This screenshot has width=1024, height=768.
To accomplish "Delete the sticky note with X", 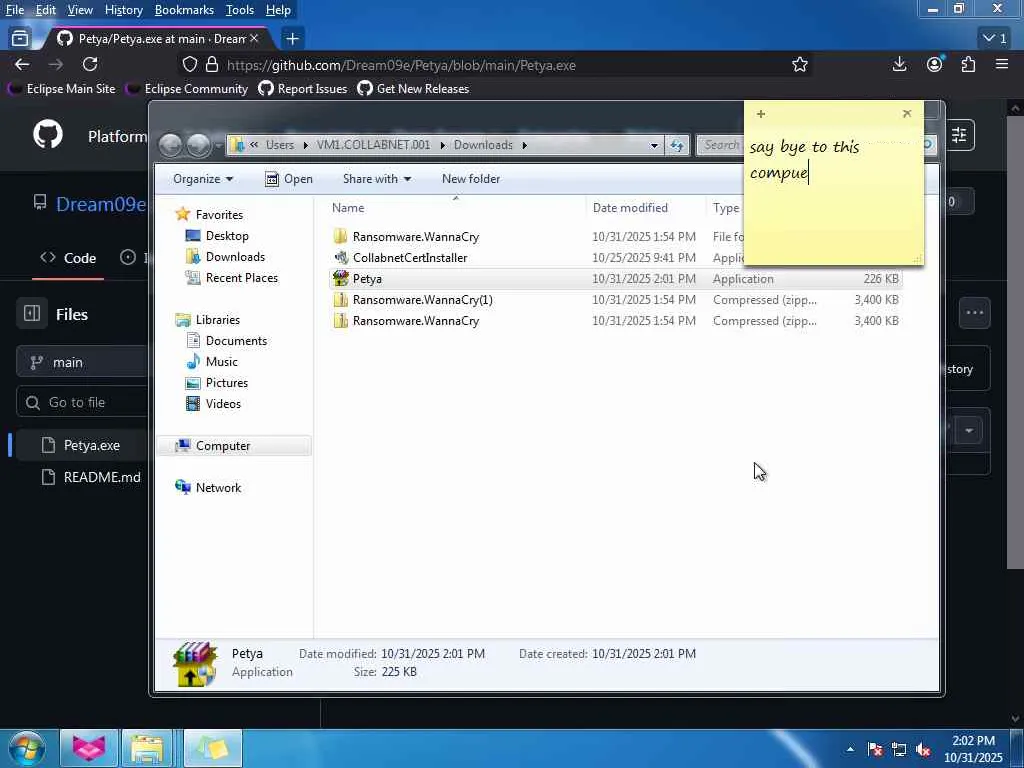I will (906, 114).
